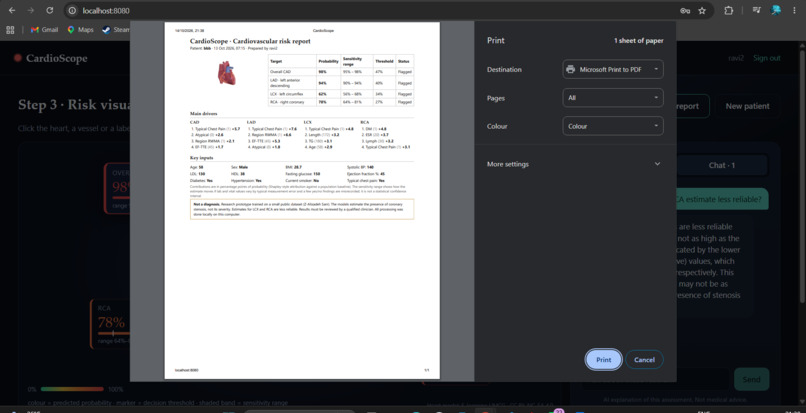Open the Chrome three-dot menu
Screen dimensions: 806x413
coord(795,10)
